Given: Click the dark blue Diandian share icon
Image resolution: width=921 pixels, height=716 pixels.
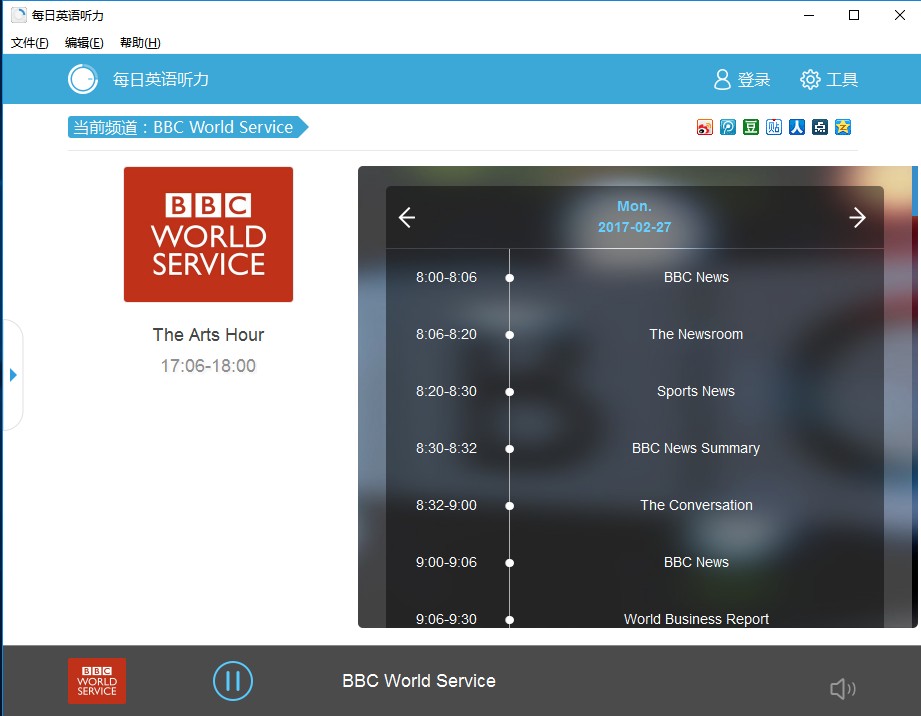Looking at the screenshot, I should [820, 127].
